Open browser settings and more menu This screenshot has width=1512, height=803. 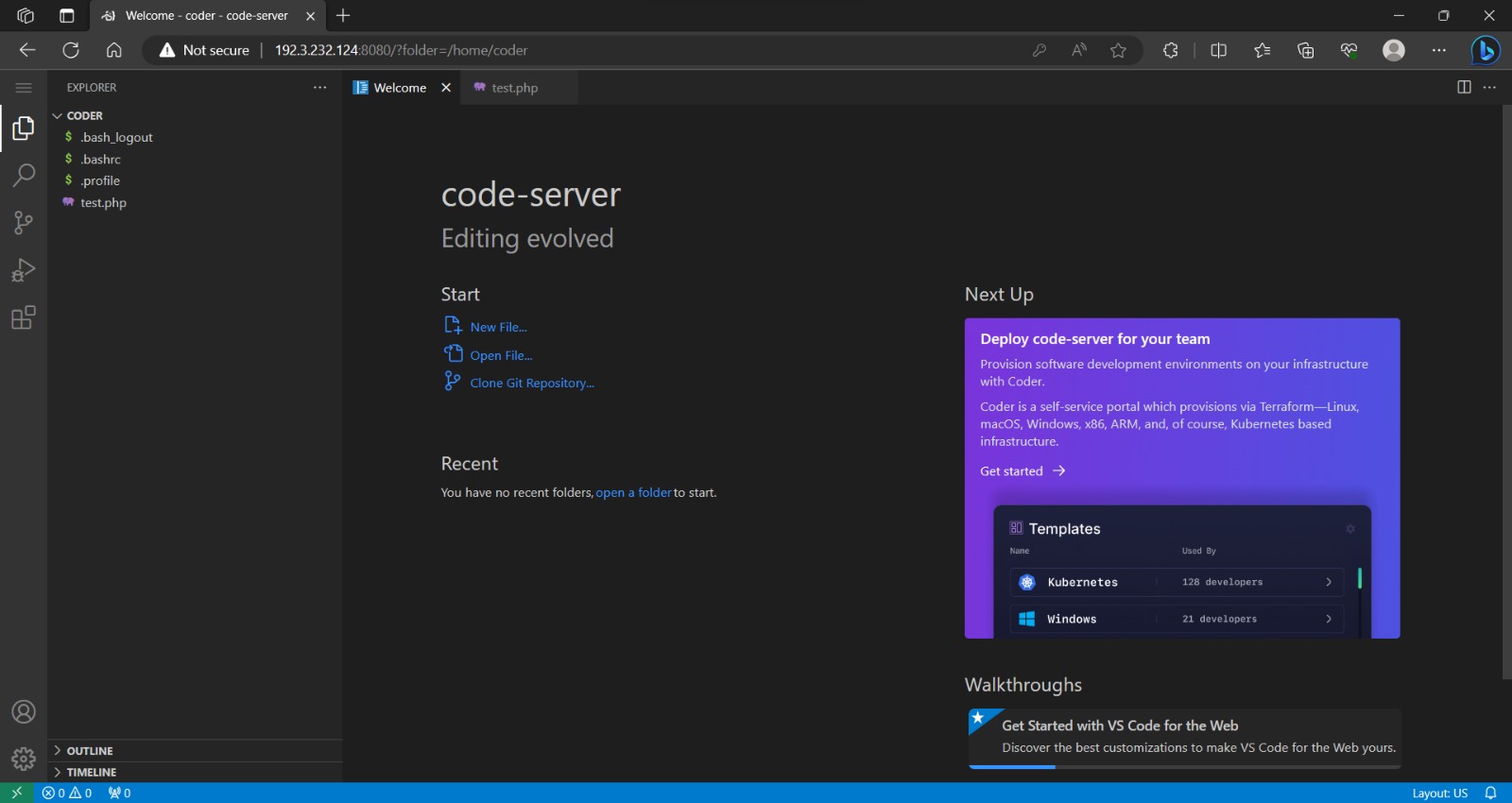point(1439,50)
